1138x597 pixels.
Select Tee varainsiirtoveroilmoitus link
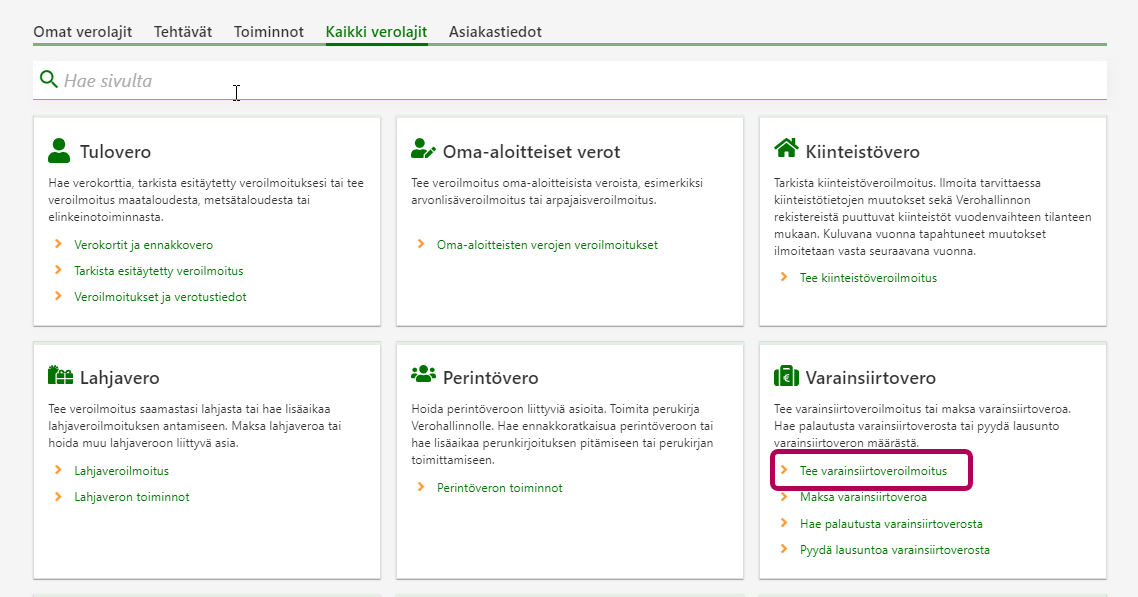tap(873, 471)
